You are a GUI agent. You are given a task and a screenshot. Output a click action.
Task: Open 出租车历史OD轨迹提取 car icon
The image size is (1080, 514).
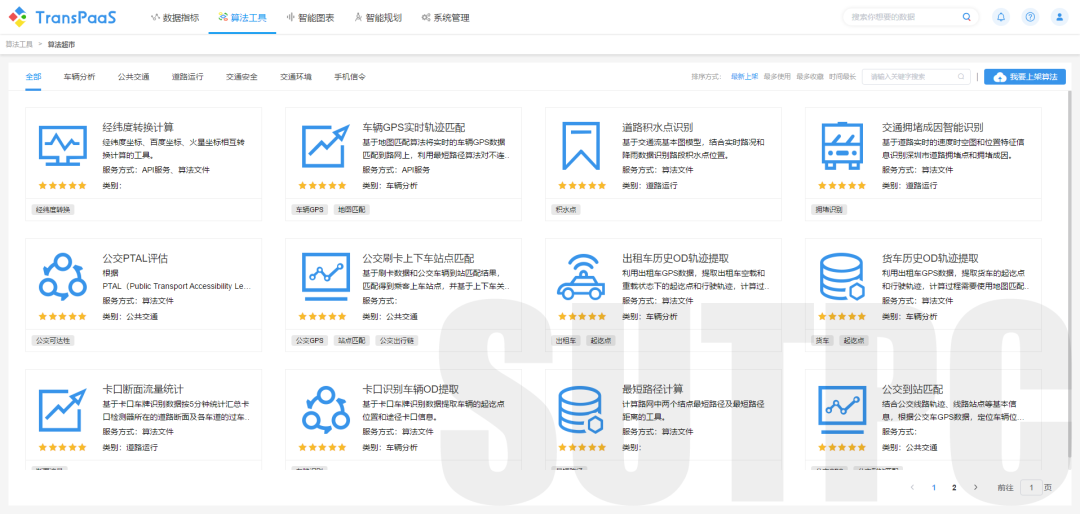582,277
